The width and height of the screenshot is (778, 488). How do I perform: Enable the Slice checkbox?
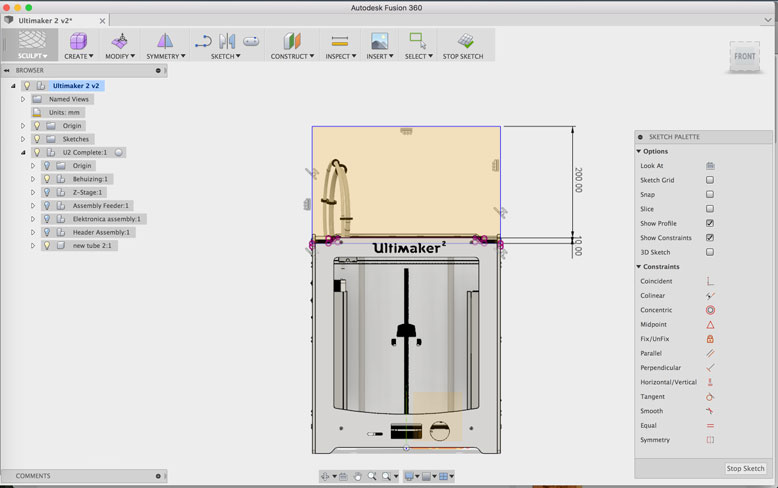[710, 209]
